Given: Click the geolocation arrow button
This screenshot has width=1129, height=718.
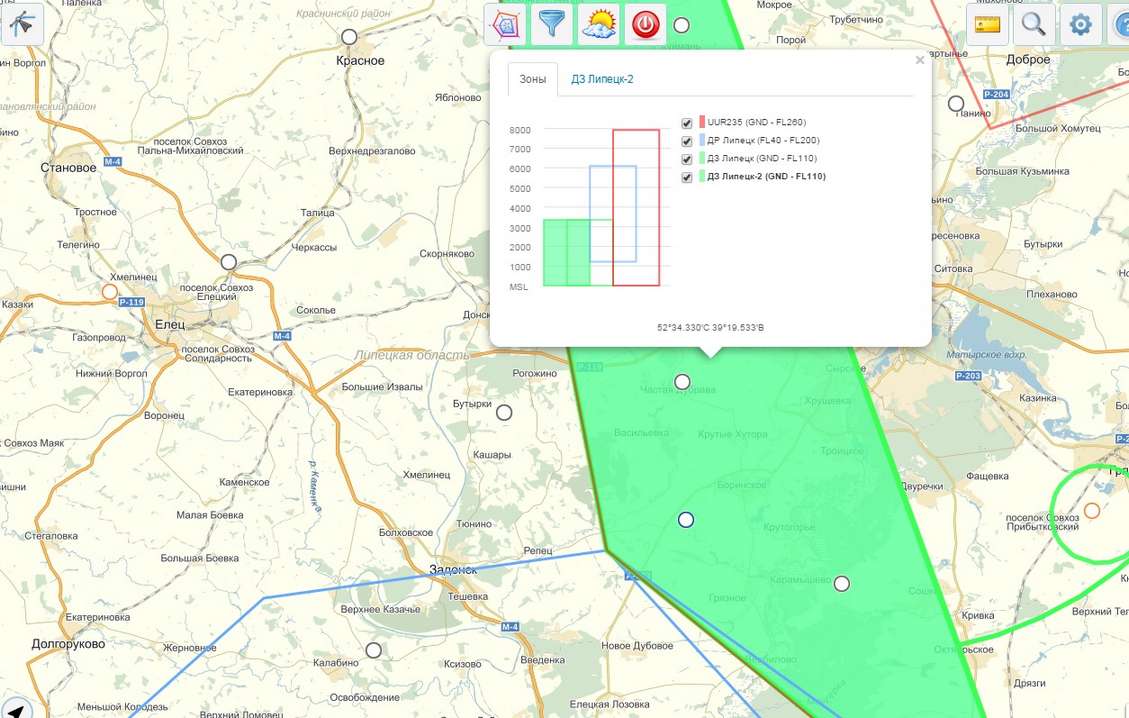Looking at the screenshot, I should click(17, 708).
